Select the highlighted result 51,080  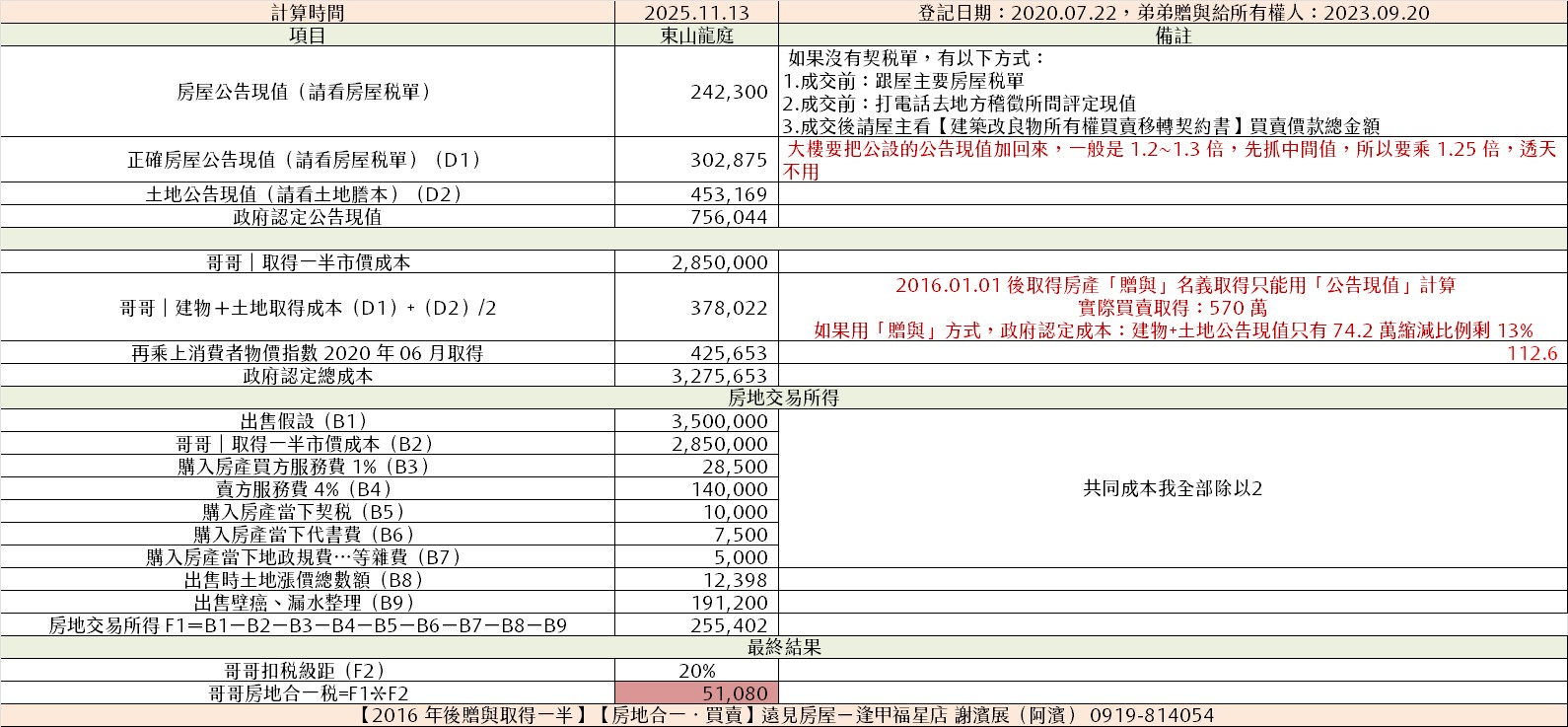[696, 693]
